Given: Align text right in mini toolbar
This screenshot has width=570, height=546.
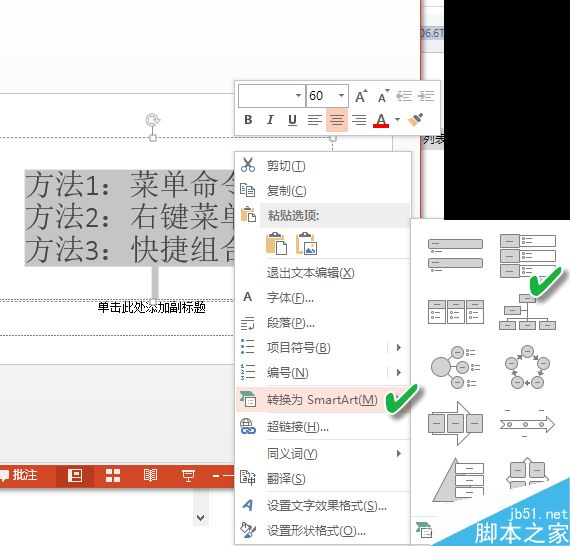Looking at the screenshot, I should click(x=359, y=120).
